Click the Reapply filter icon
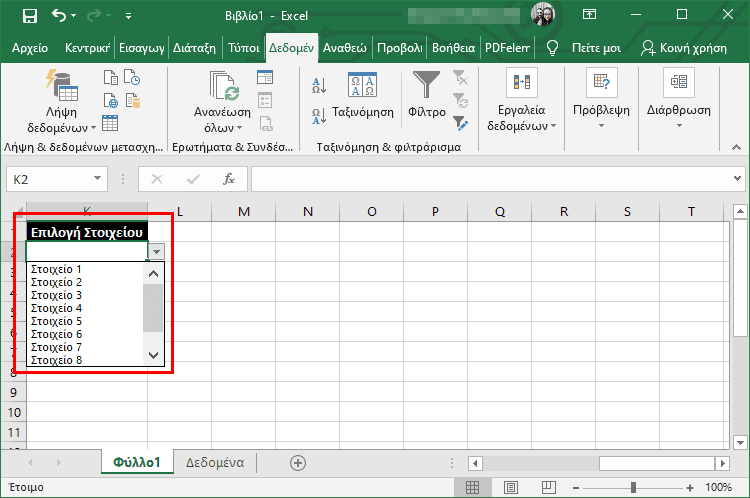This screenshot has width=750, height=498. tap(460, 100)
